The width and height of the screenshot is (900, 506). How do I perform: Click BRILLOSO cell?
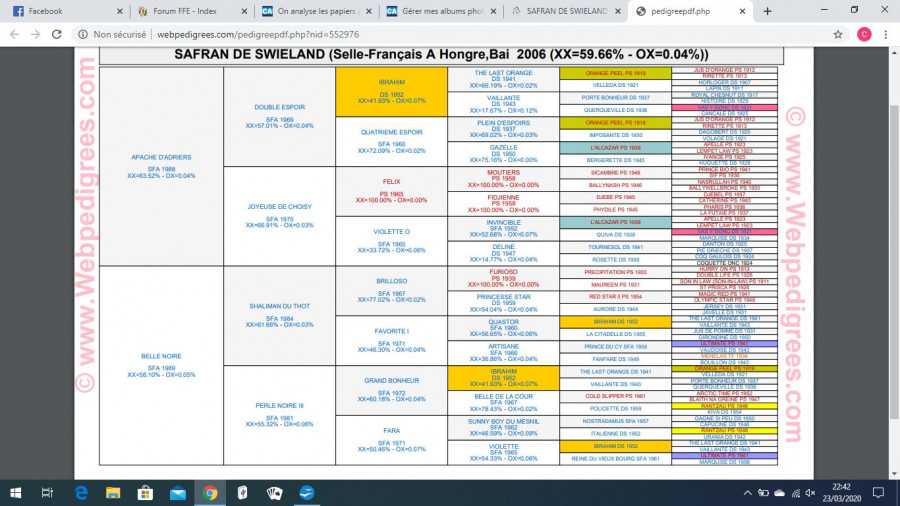[391, 291]
